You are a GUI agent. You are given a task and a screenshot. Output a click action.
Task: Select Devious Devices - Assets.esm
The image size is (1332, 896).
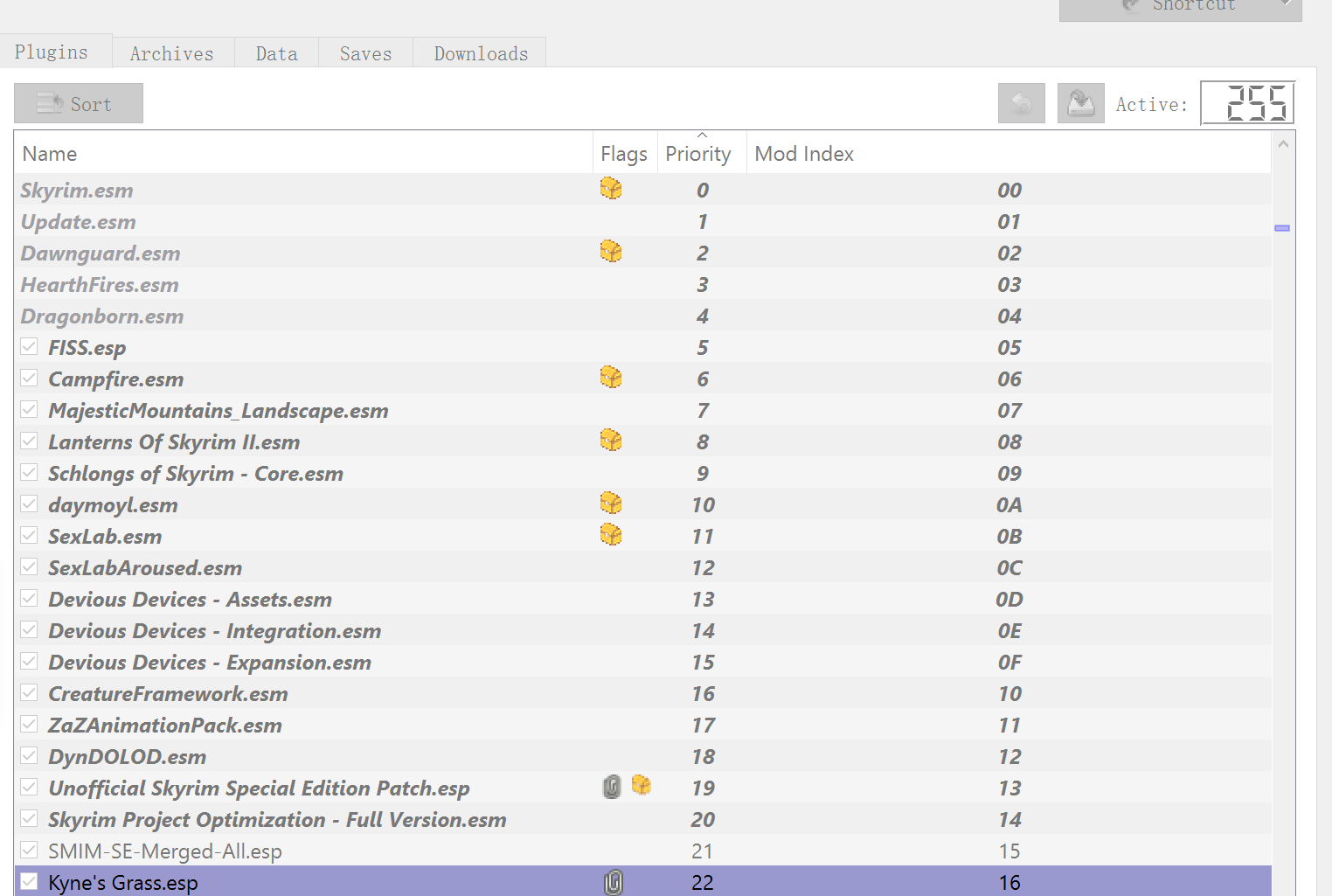[x=191, y=599]
